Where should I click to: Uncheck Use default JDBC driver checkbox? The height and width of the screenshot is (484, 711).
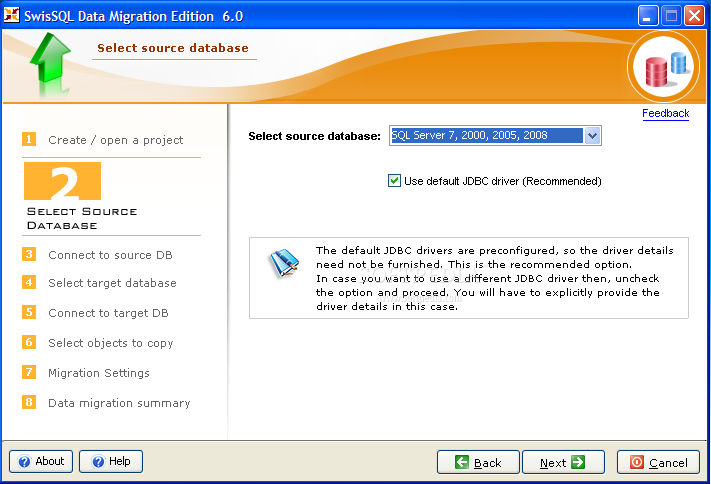(394, 181)
